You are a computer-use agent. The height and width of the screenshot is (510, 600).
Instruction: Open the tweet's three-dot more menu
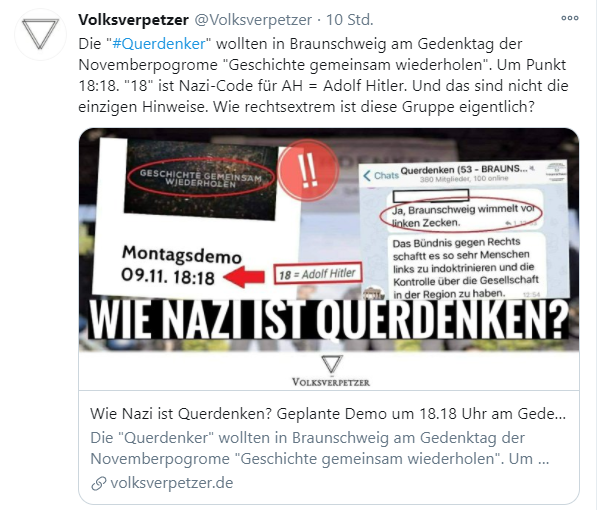(x=569, y=18)
